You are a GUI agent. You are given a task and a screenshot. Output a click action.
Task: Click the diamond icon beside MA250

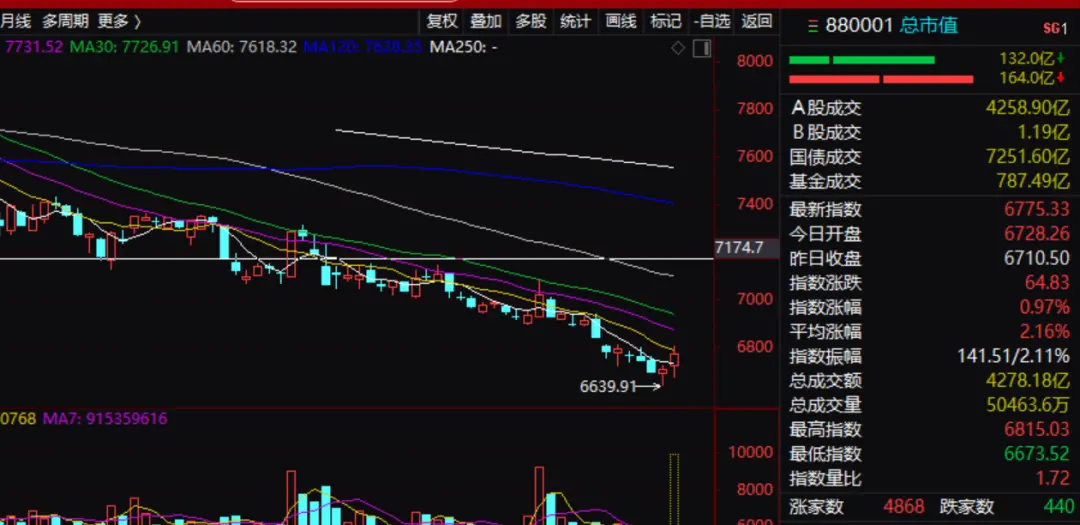coord(678,47)
